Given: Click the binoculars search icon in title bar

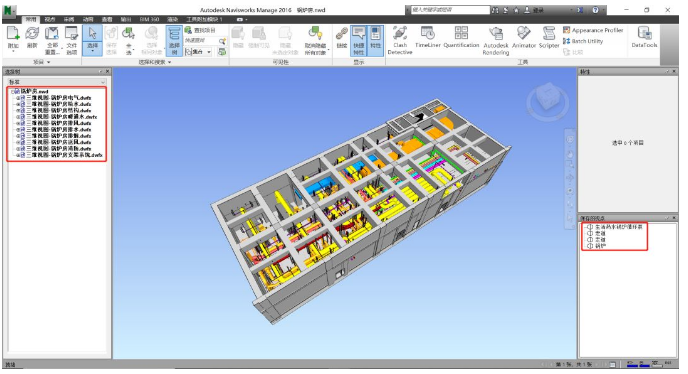Looking at the screenshot, I should 495,10.
